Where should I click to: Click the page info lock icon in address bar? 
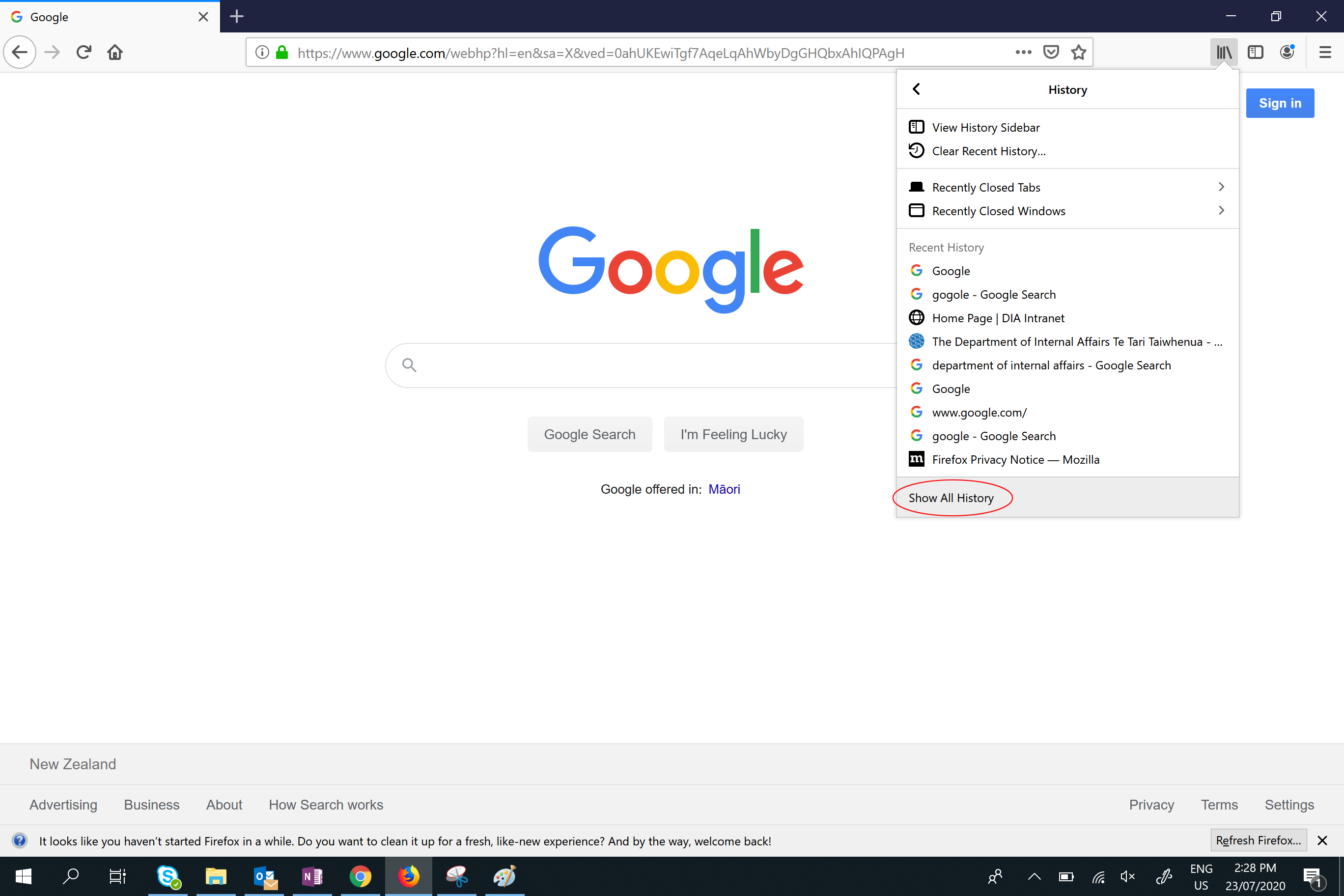[282, 52]
